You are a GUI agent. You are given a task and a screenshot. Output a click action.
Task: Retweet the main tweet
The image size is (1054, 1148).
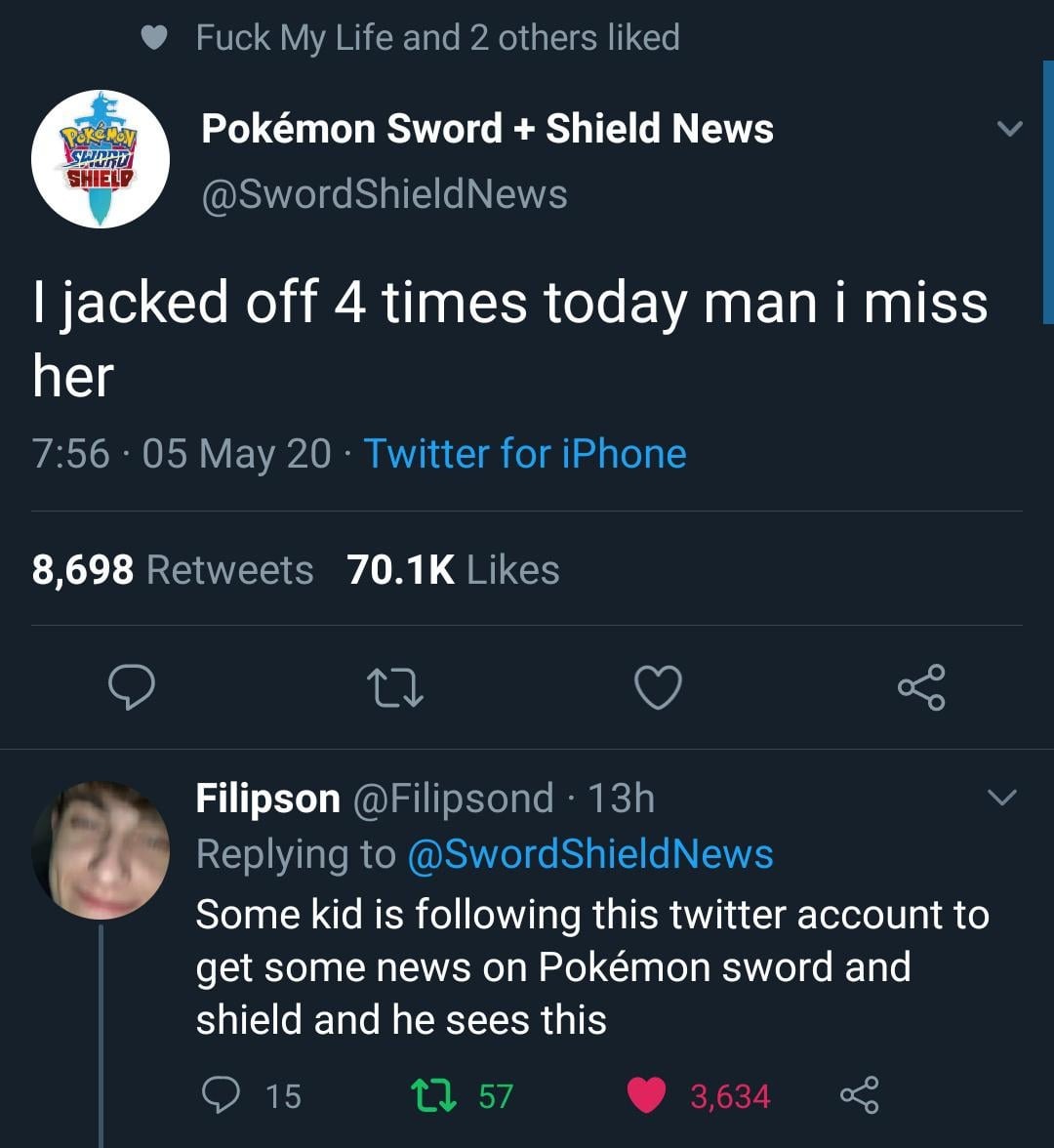point(395,688)
